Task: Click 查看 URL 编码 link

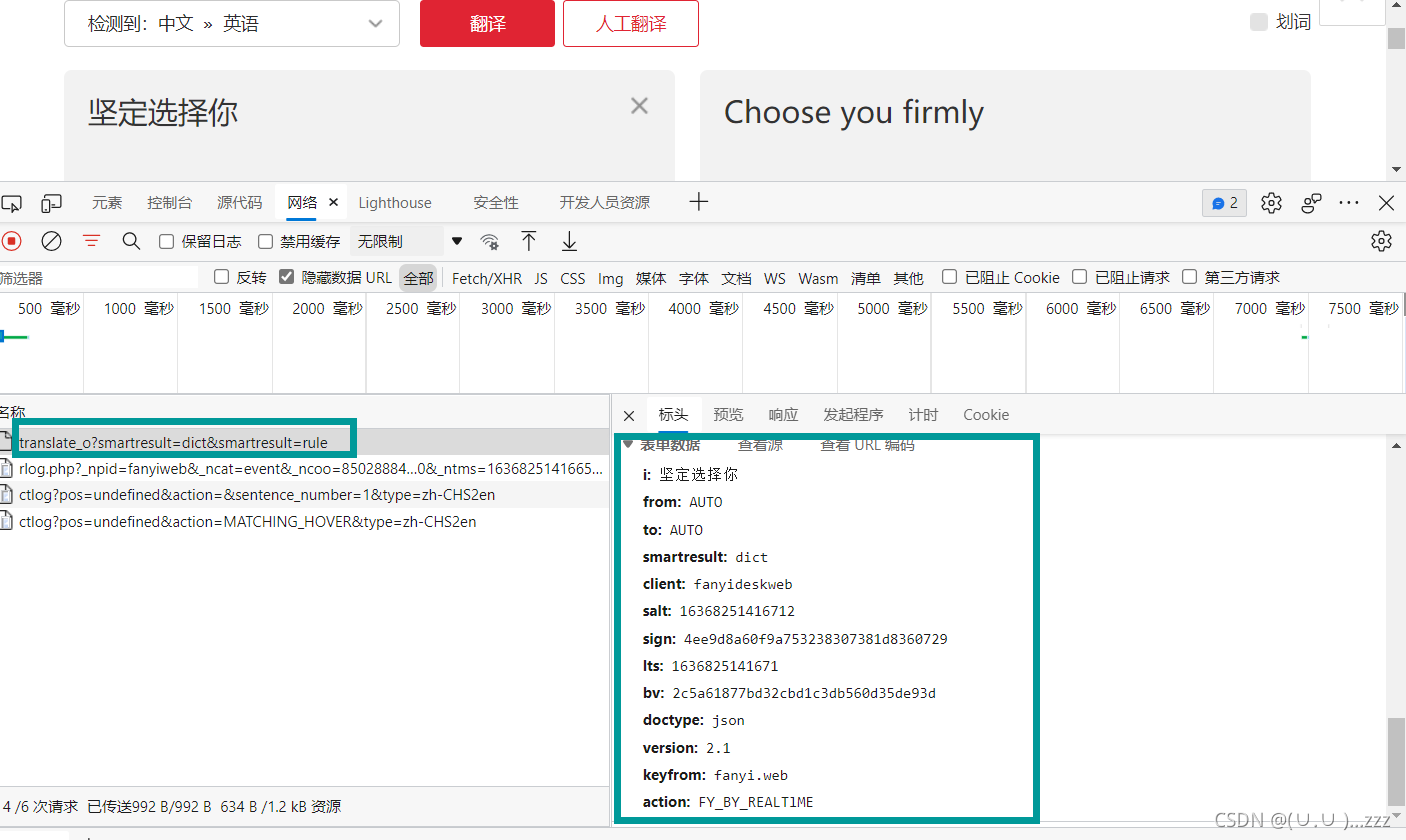Action: coord(867,445)
